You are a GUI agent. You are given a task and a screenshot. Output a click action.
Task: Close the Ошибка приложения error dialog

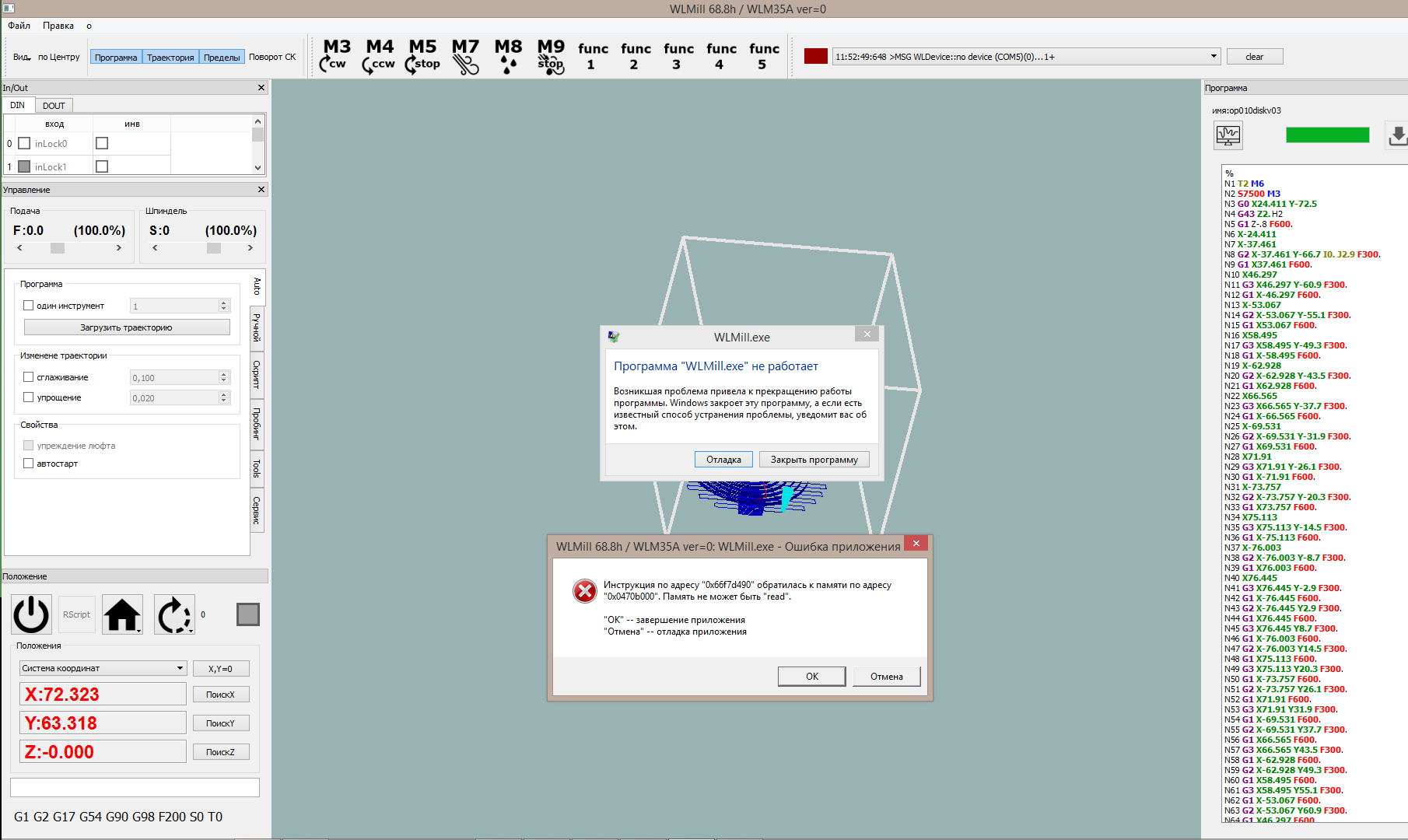(916, 543)
